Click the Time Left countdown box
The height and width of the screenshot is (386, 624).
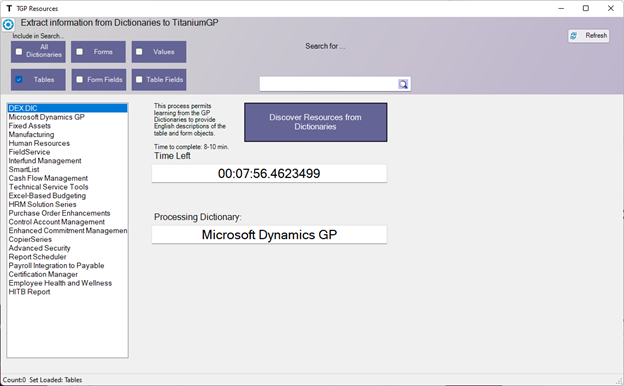point(269,174)
